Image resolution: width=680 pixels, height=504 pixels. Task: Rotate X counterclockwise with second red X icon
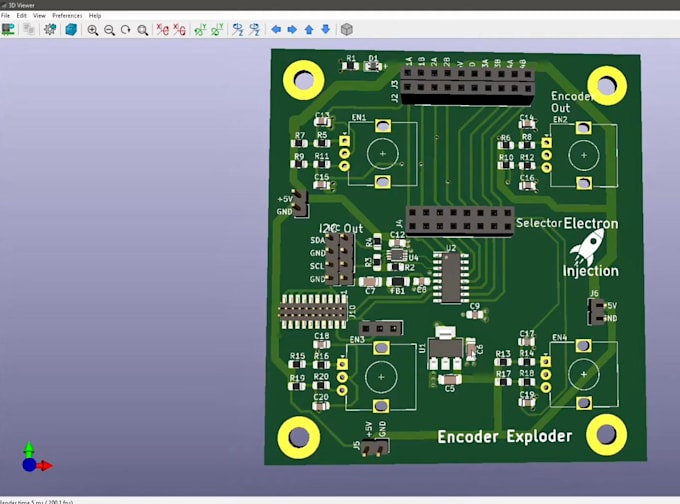click(x=179, y=29)
